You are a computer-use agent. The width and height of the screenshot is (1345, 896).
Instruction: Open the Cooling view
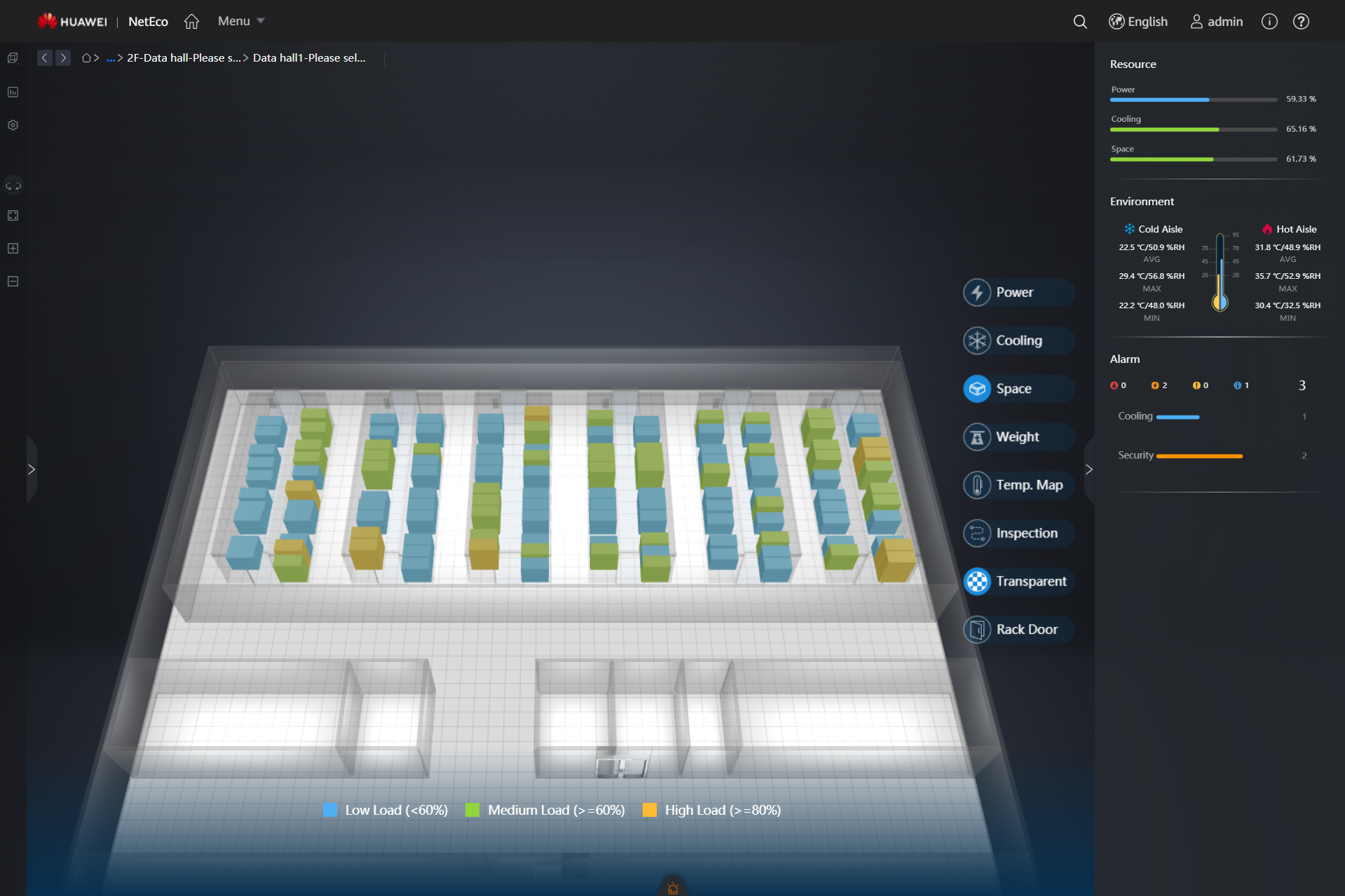1017,340
